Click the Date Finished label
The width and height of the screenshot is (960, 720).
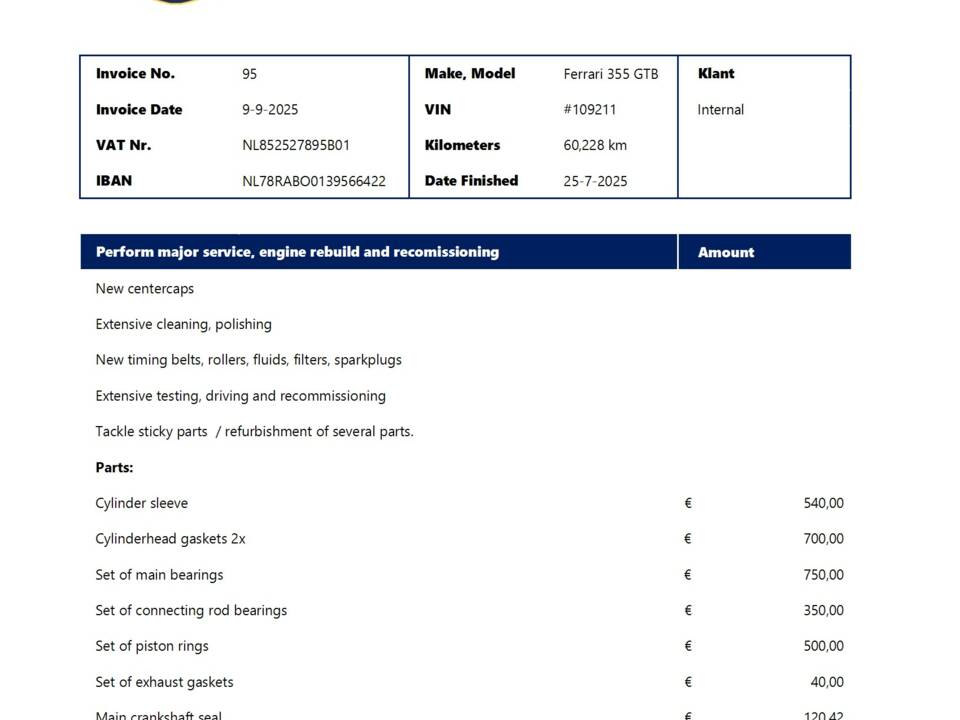(471, 181)
